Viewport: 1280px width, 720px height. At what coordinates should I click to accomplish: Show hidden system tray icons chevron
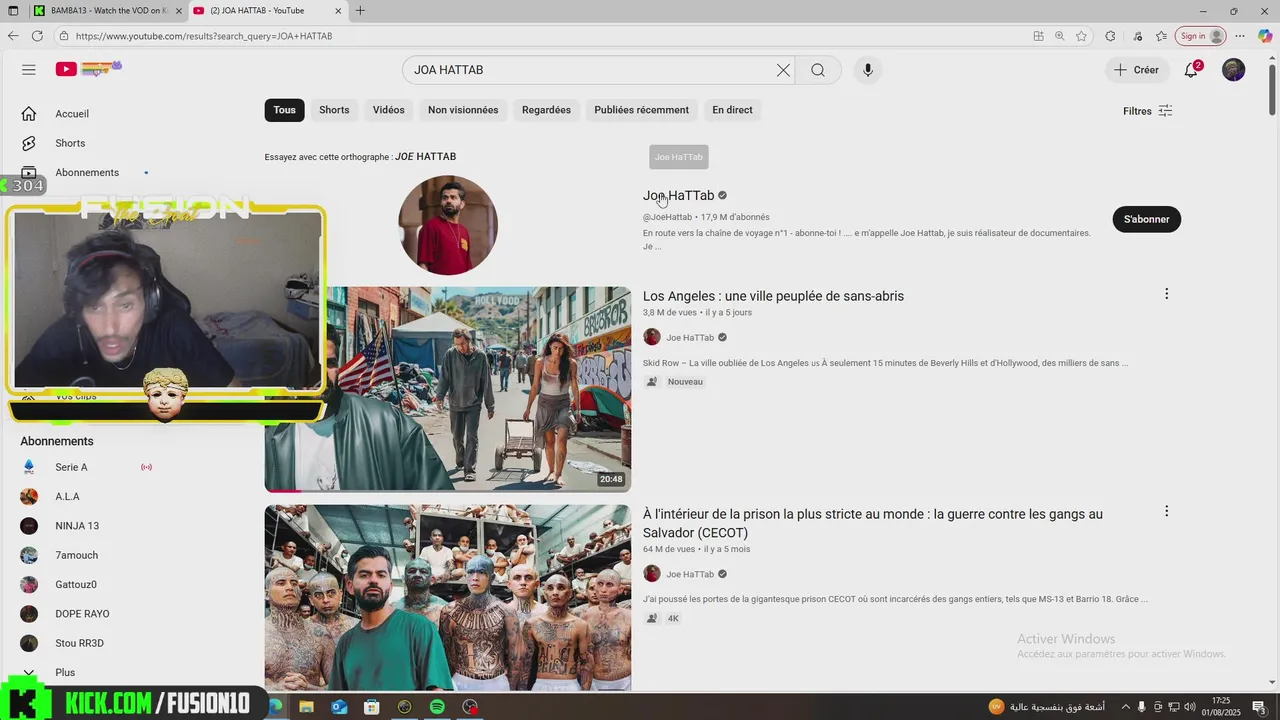[x=1126, y=707]
